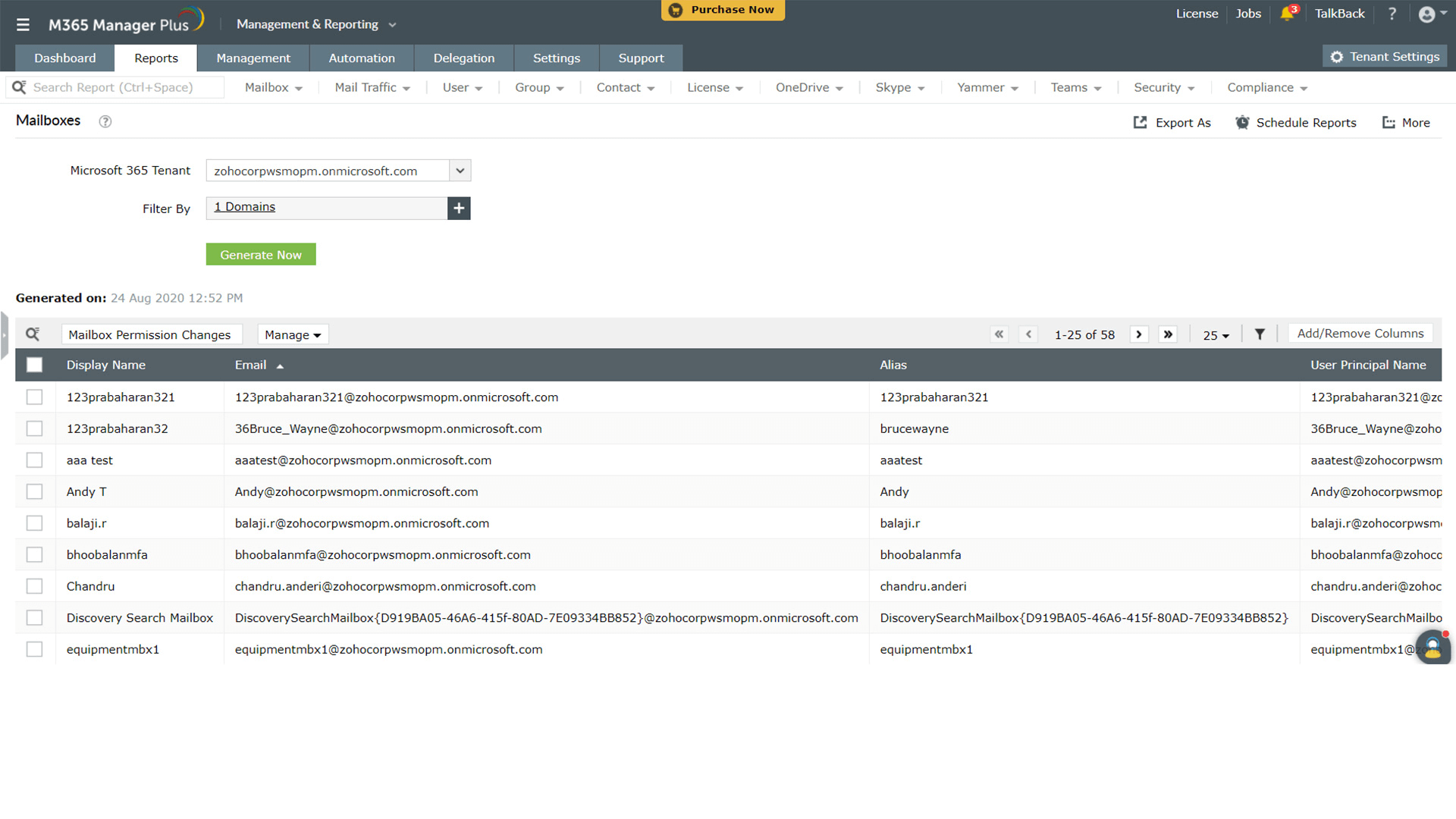Tick the checkbox for Discovery Search Mailbox
Image resolution: width=1456 pixels, height=819 pixels.
(x=34, y=617)
